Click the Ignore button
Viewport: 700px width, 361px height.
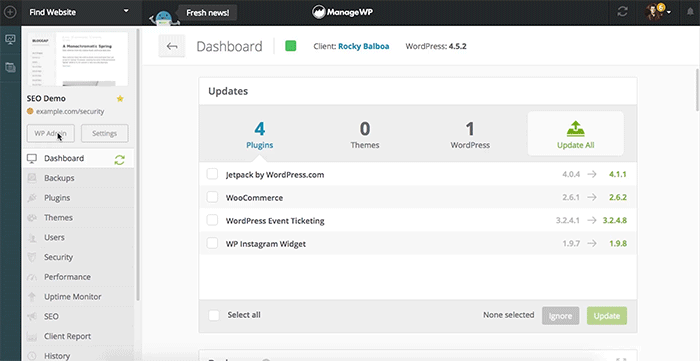(561, 316)
